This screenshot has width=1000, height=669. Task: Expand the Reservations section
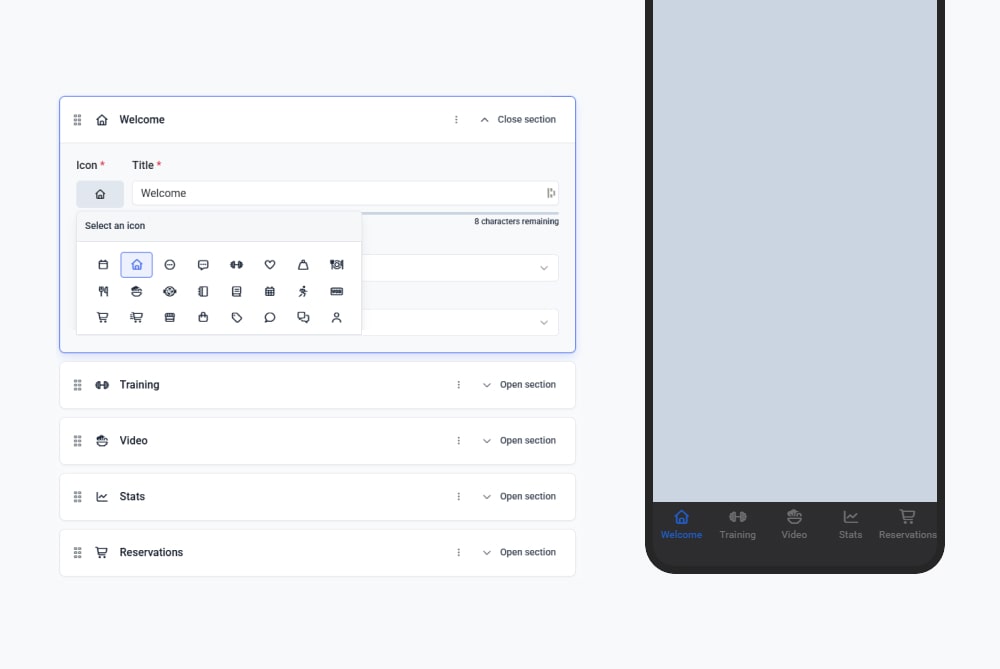tap(519, 552)
